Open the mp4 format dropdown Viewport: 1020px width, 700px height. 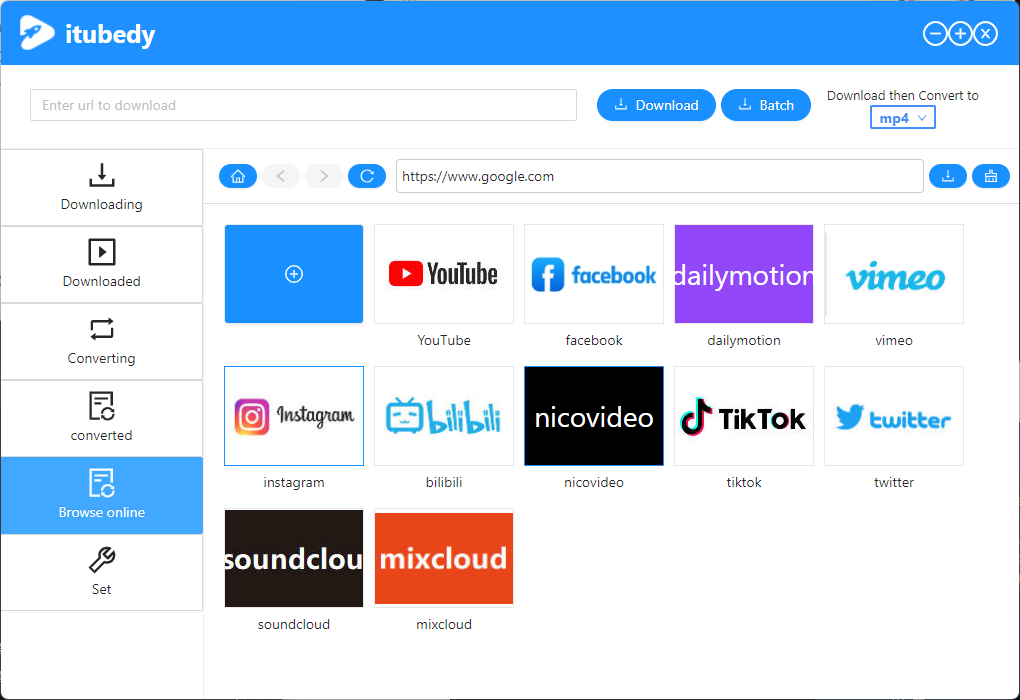pos(902,117)
